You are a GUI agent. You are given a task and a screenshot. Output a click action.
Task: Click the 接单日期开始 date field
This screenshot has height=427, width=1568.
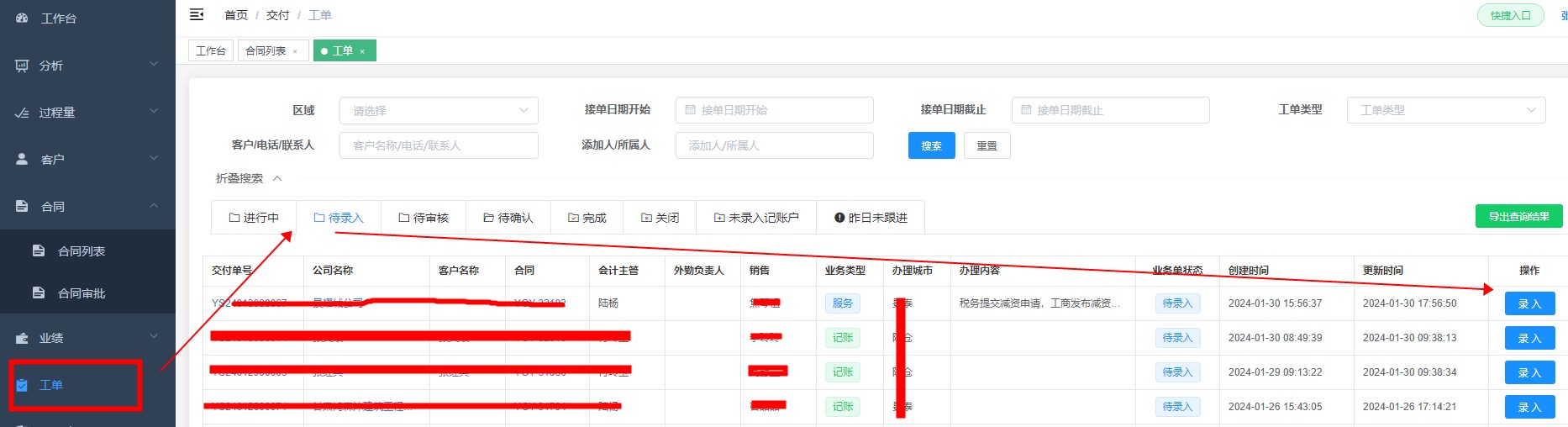[x=775, y=110]
